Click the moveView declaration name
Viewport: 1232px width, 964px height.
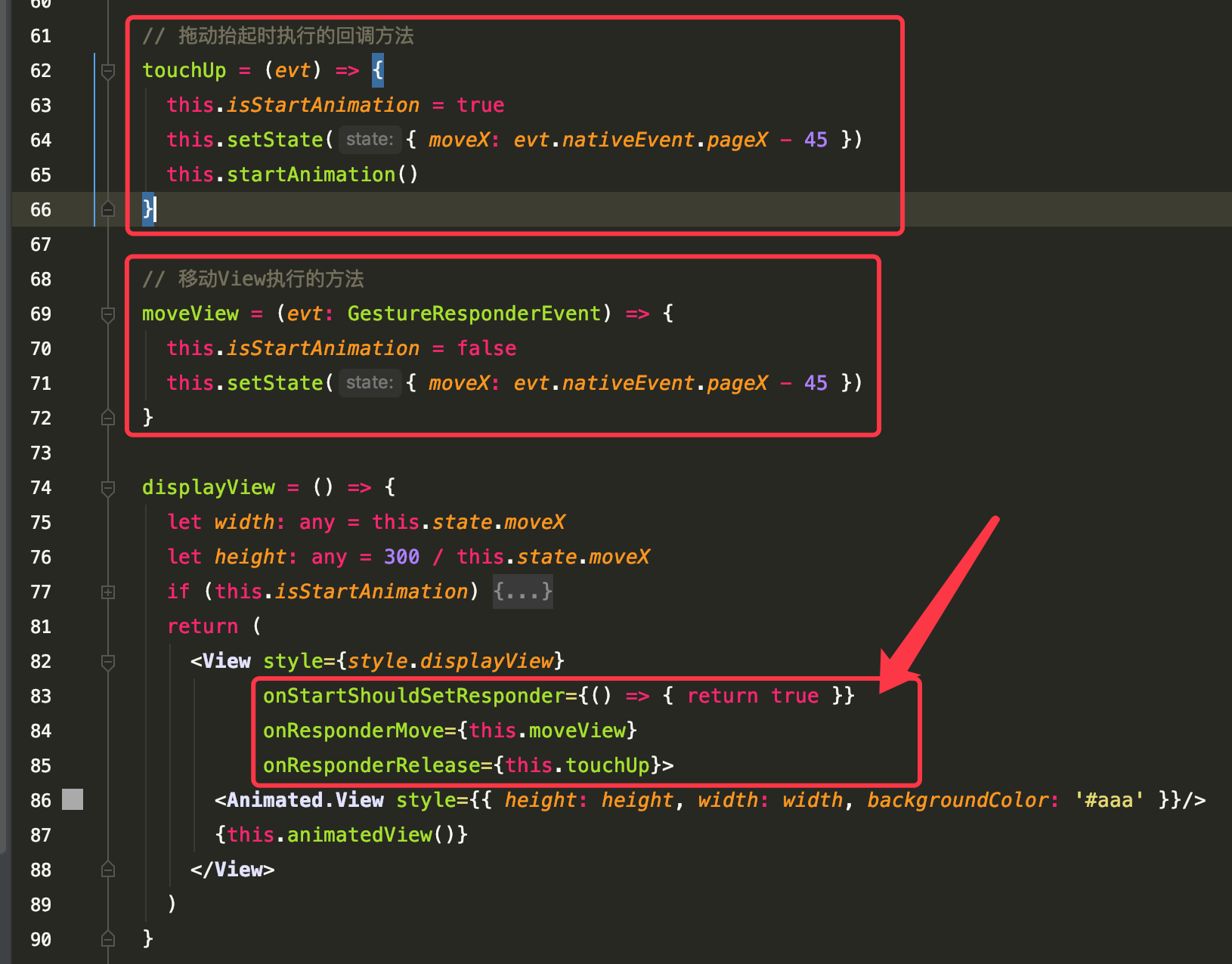190,314
